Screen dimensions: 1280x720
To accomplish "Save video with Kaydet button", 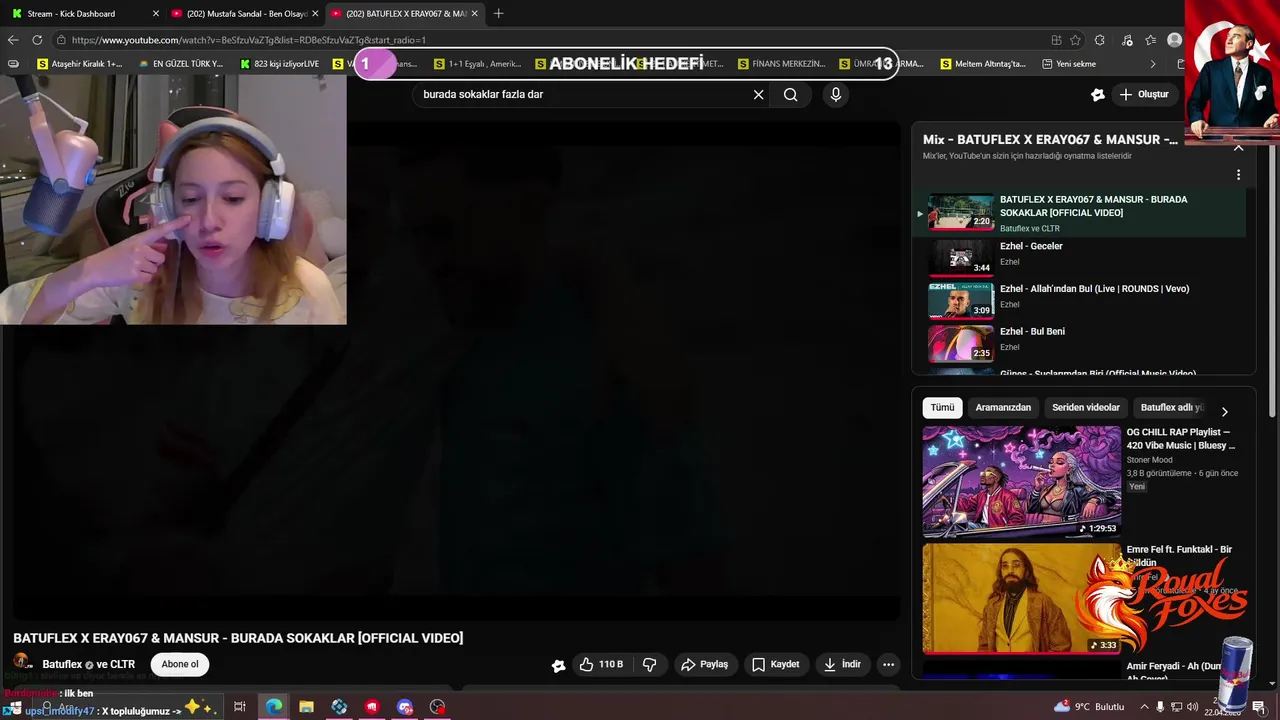I will [x=775, y=664].
